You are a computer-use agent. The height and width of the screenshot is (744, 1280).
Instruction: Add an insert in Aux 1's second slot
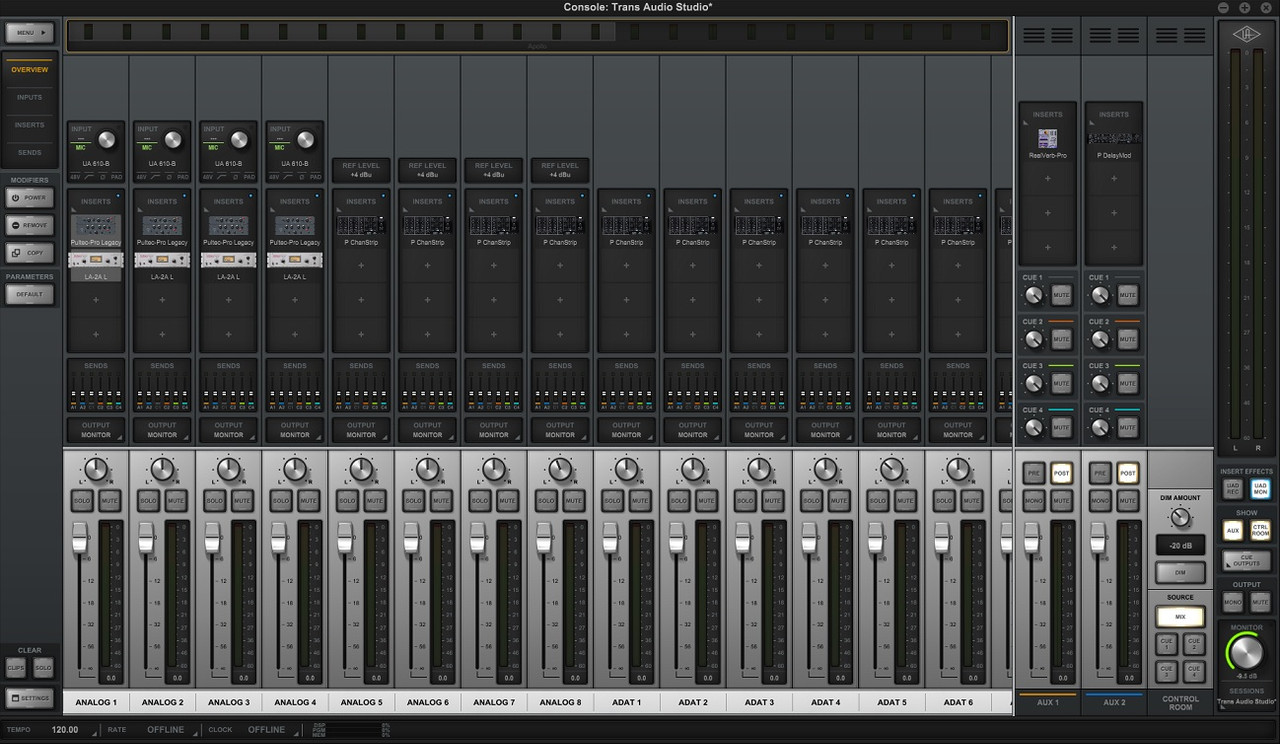(x=1048, y=179)
